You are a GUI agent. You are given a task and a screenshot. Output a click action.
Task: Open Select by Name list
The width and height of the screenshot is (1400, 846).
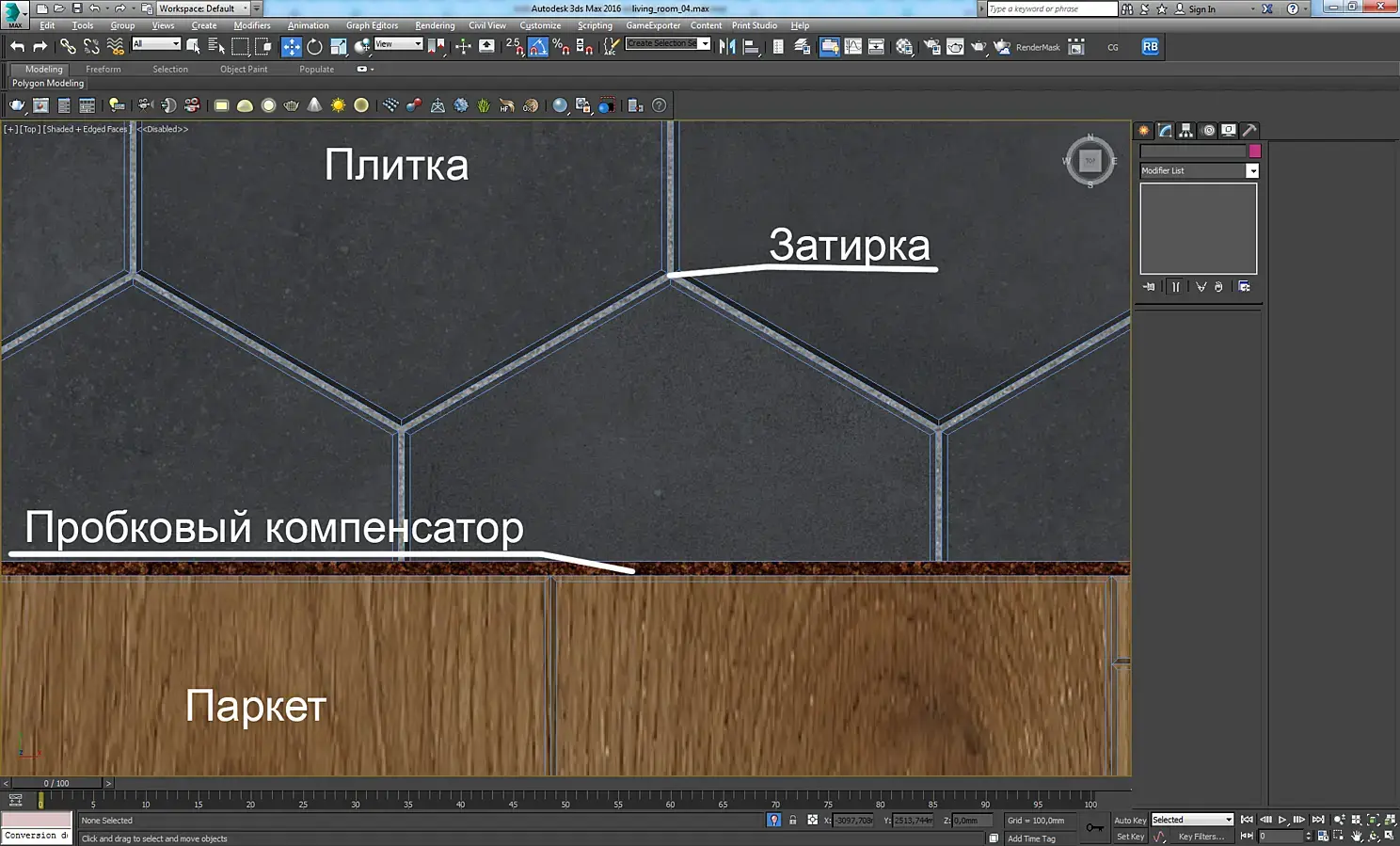(216, 46)
